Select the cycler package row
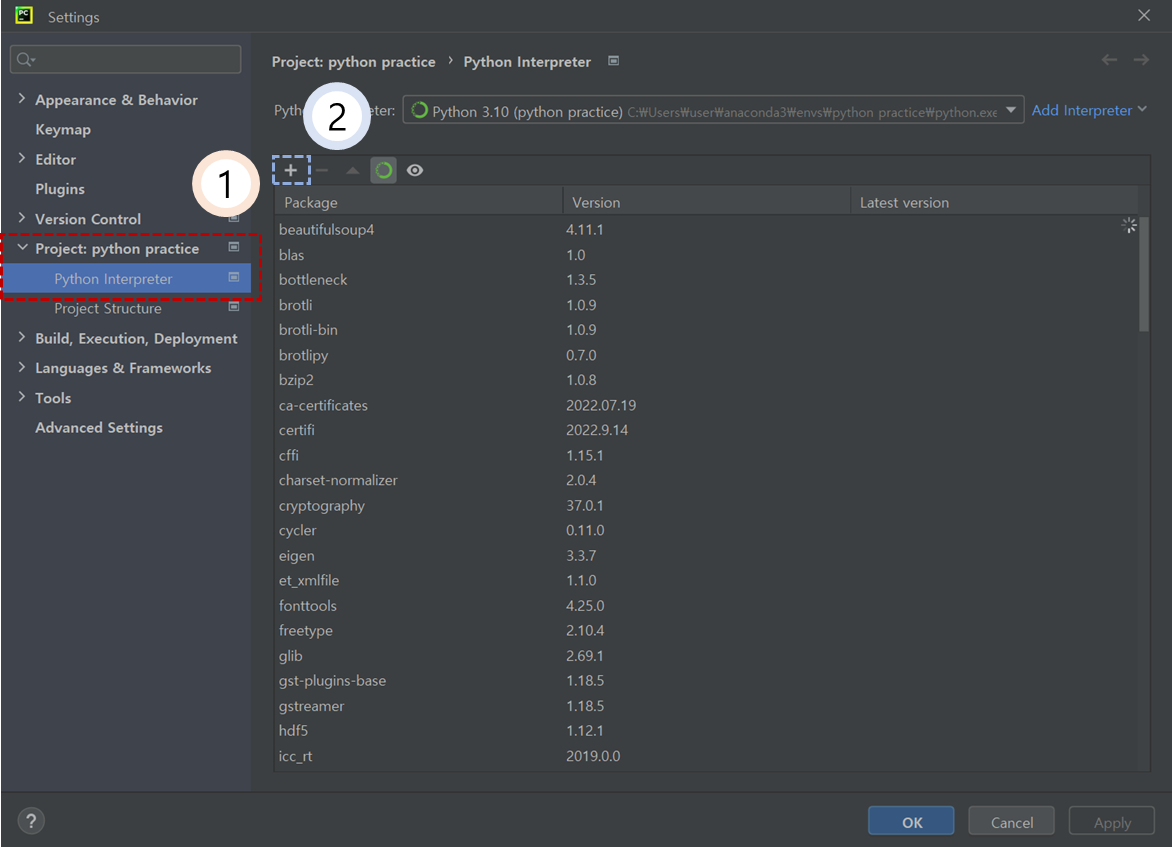This screenshot has height=847, width=1172. (x=706, y=530)
